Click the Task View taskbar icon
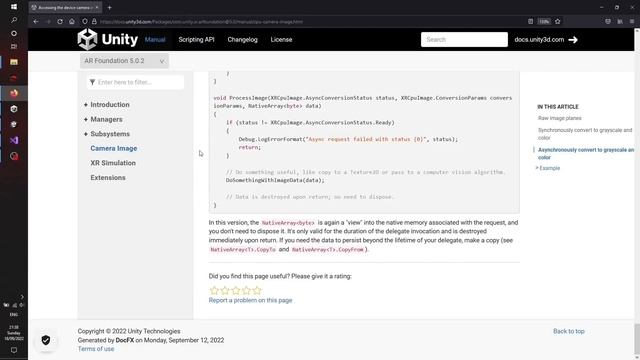 pos(14,47)
